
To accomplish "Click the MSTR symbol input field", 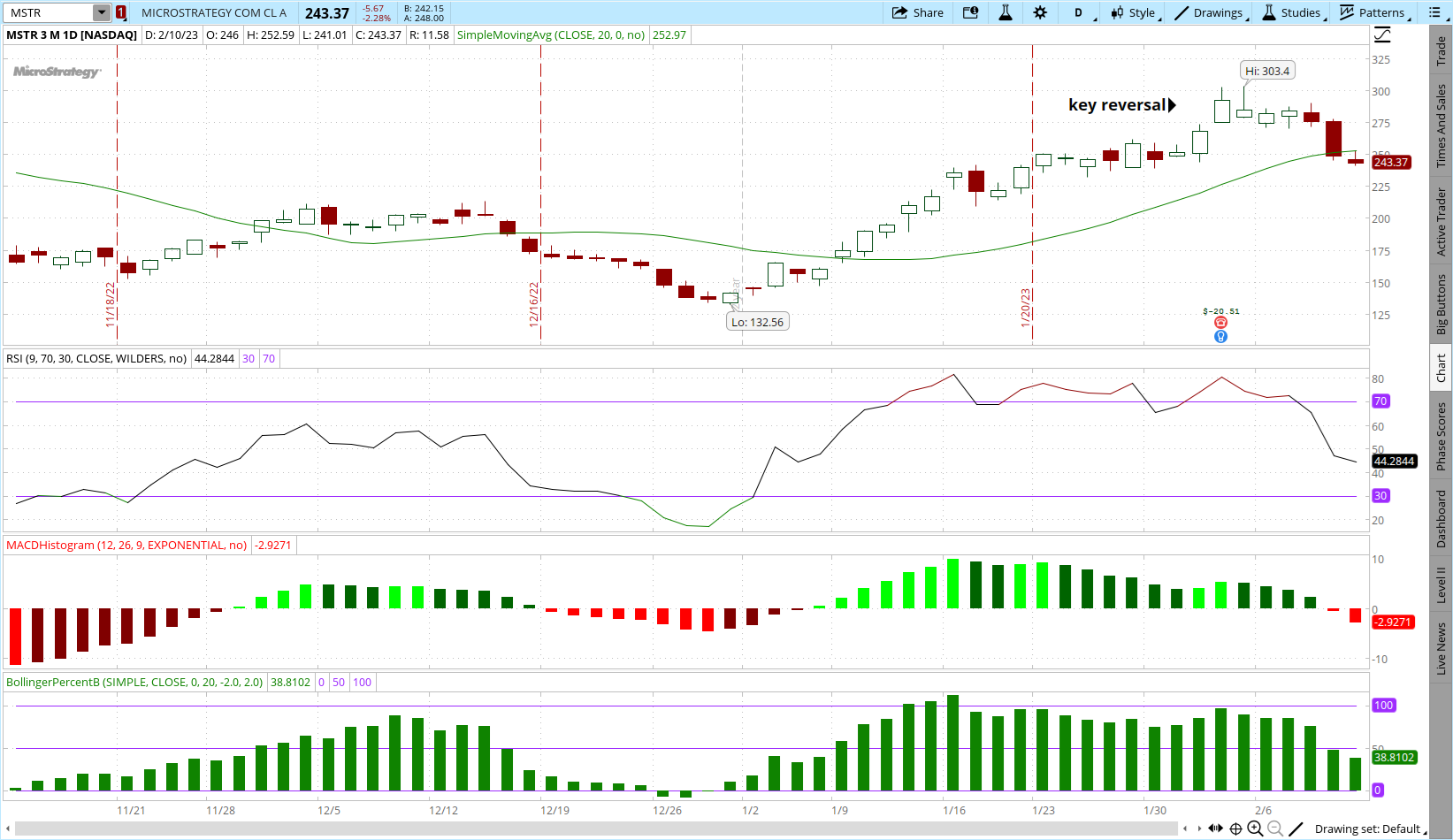I will [50, 12].
